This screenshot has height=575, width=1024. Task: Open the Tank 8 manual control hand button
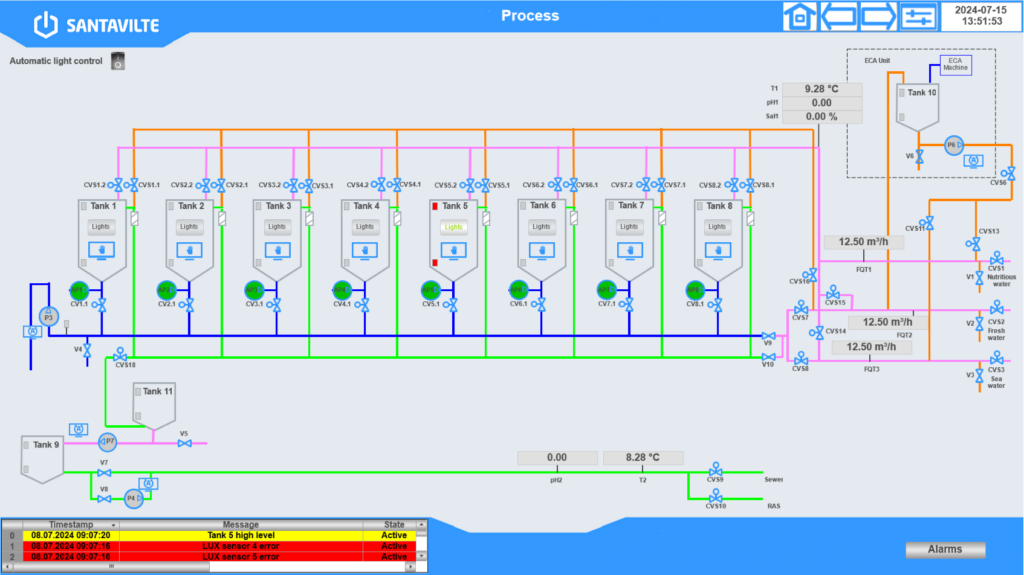(718, 250)
